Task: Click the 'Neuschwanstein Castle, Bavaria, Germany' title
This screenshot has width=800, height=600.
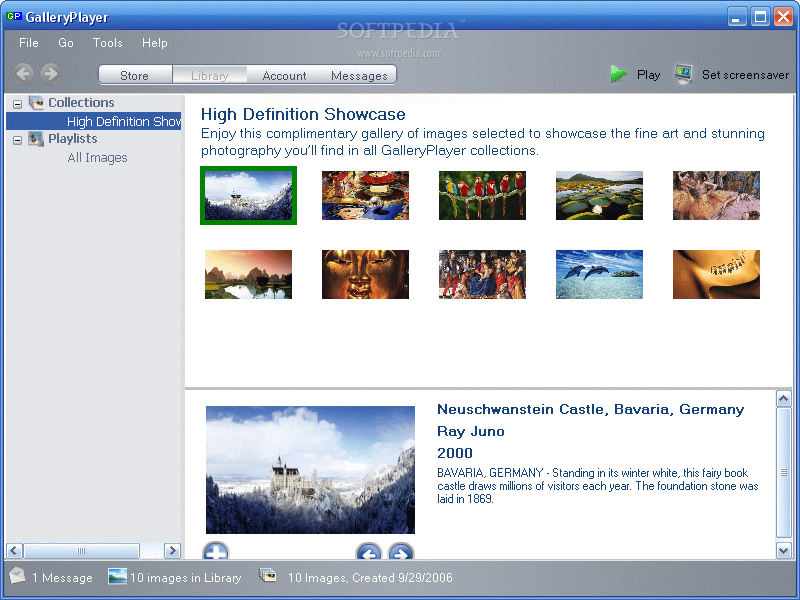Action: pos(590,409)
